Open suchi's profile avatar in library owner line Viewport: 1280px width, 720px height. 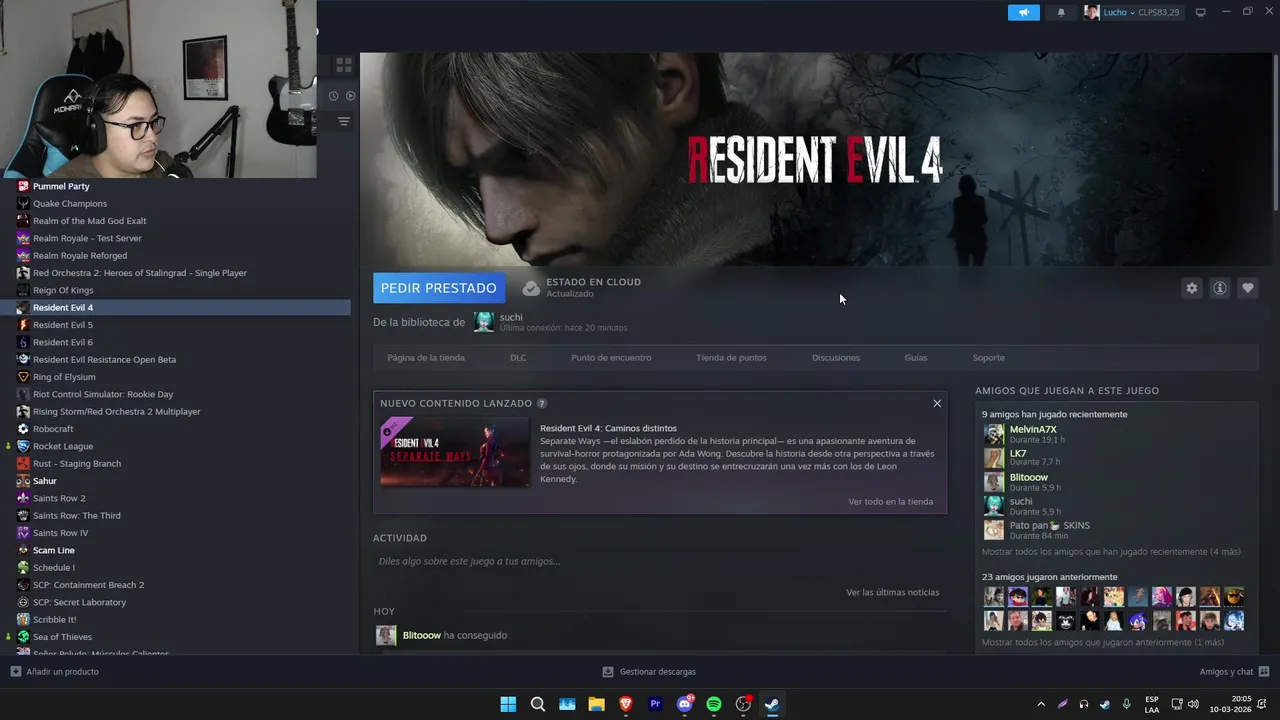484,322
